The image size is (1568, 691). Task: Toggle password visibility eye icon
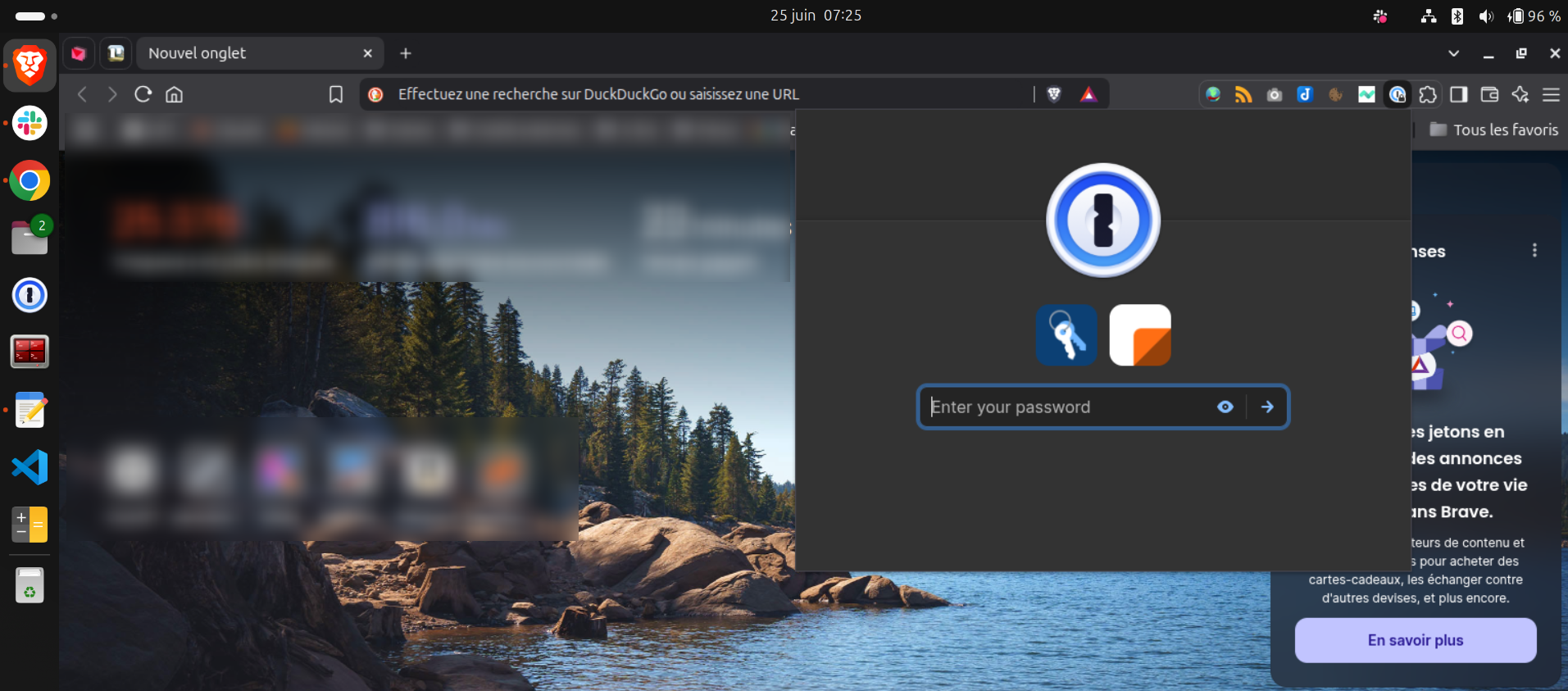click(1225, 407)
